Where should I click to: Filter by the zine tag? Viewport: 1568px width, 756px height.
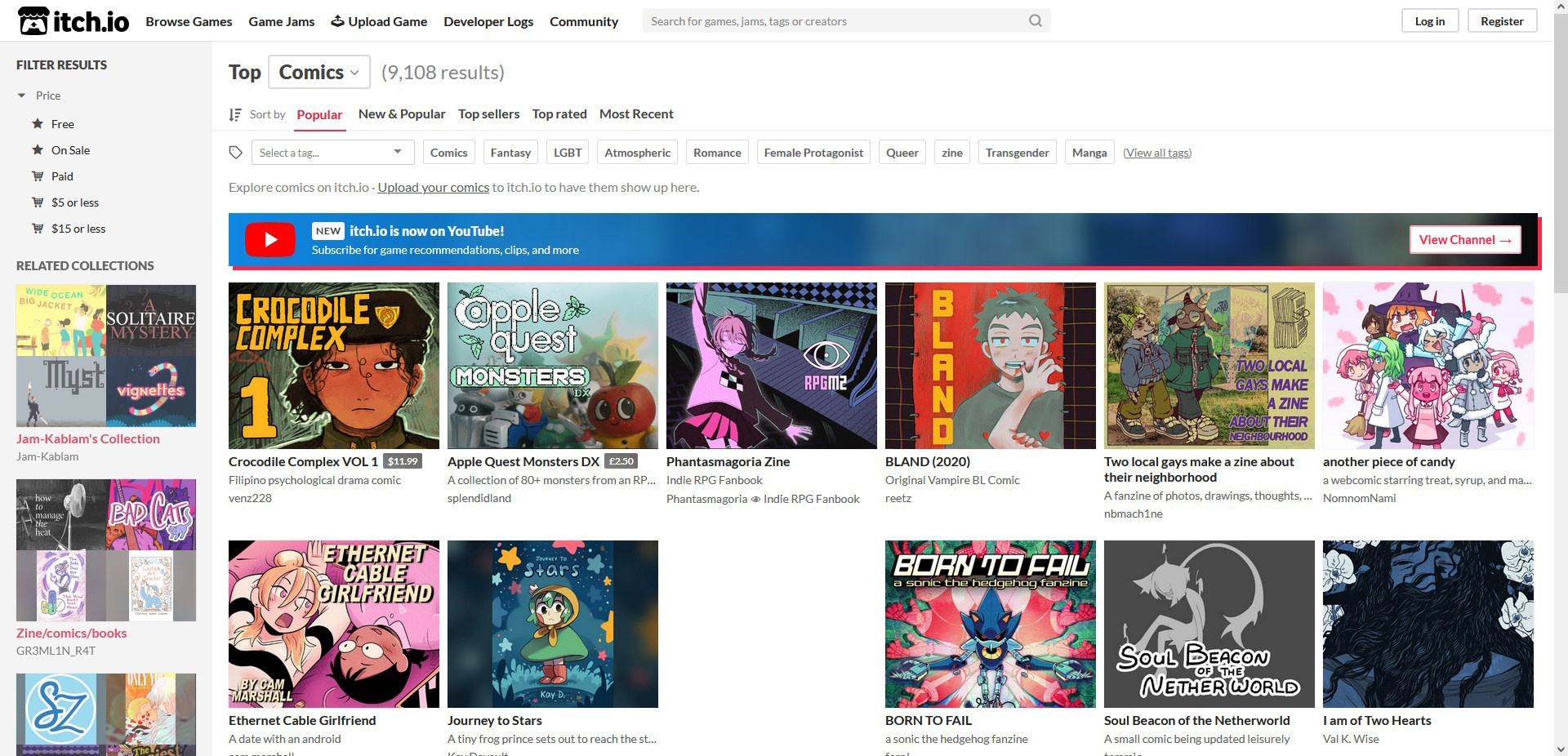coord(952,153)
